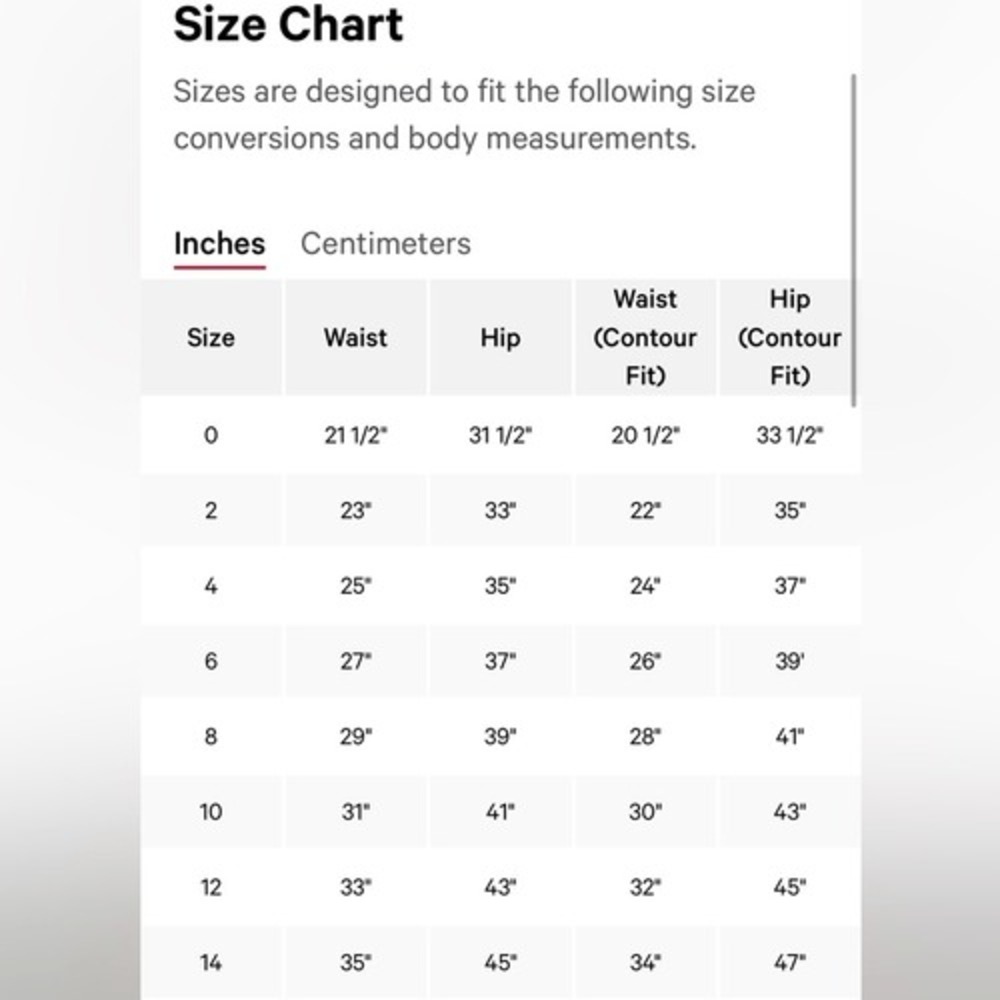Click the 21 1/2" waist value
This screenshot has width=1000, height=1000.
tap(355, 436)
